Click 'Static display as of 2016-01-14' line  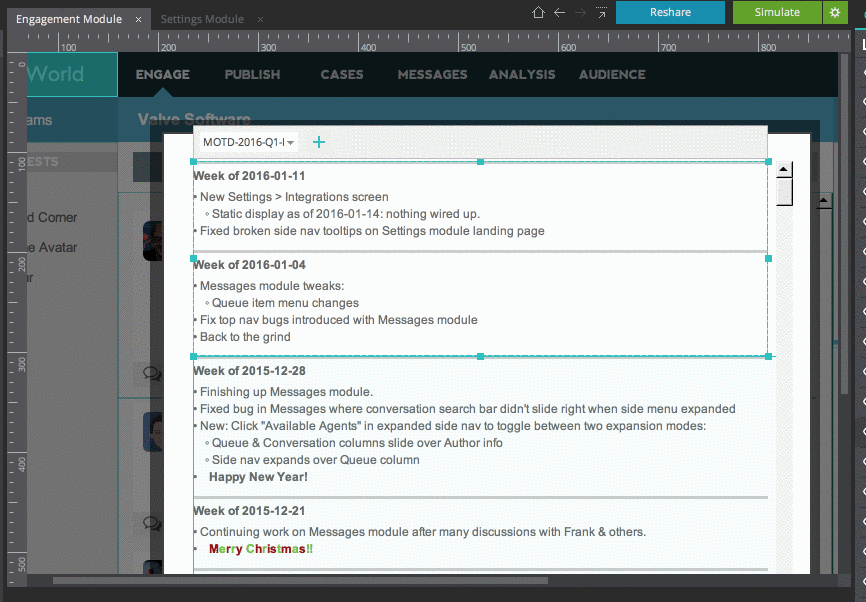click(346, 214)
